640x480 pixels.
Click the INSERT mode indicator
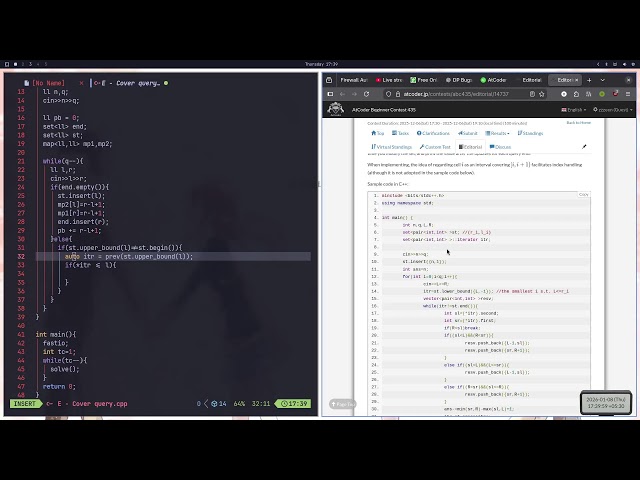tap(24, 404)
